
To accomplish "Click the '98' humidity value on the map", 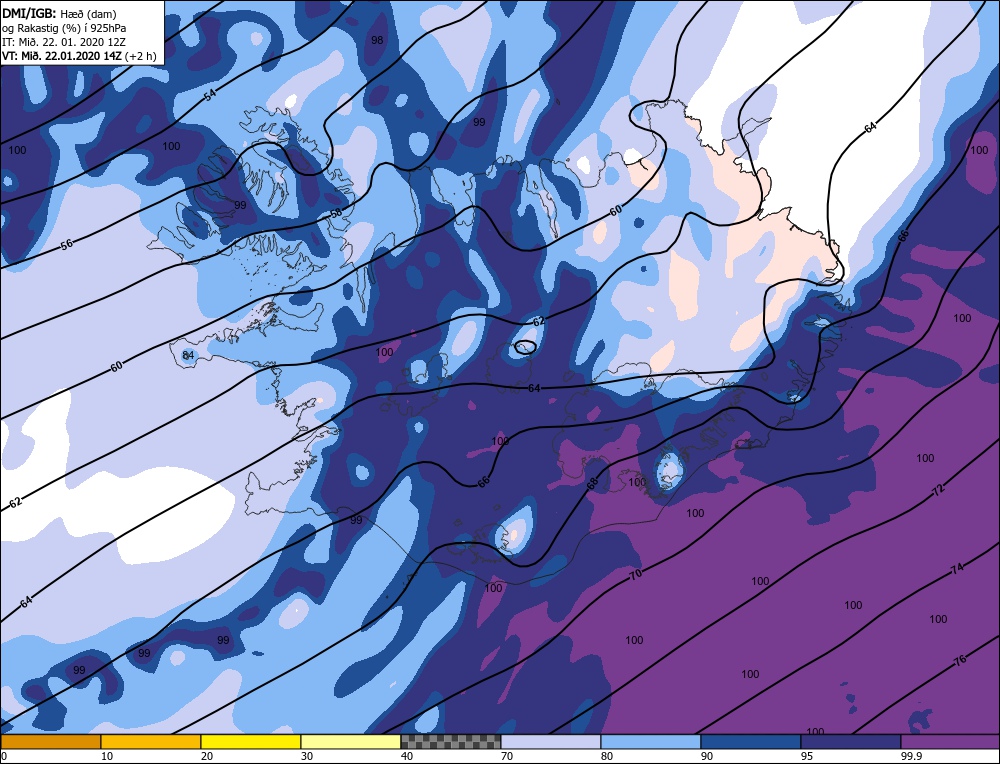I will tap(377, 40).
